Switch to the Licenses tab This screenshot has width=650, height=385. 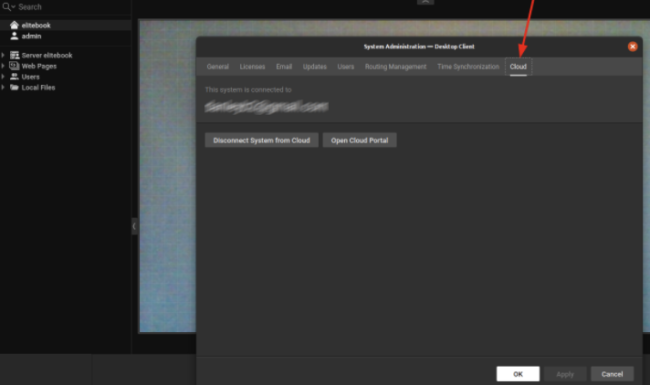click(252, 67)
